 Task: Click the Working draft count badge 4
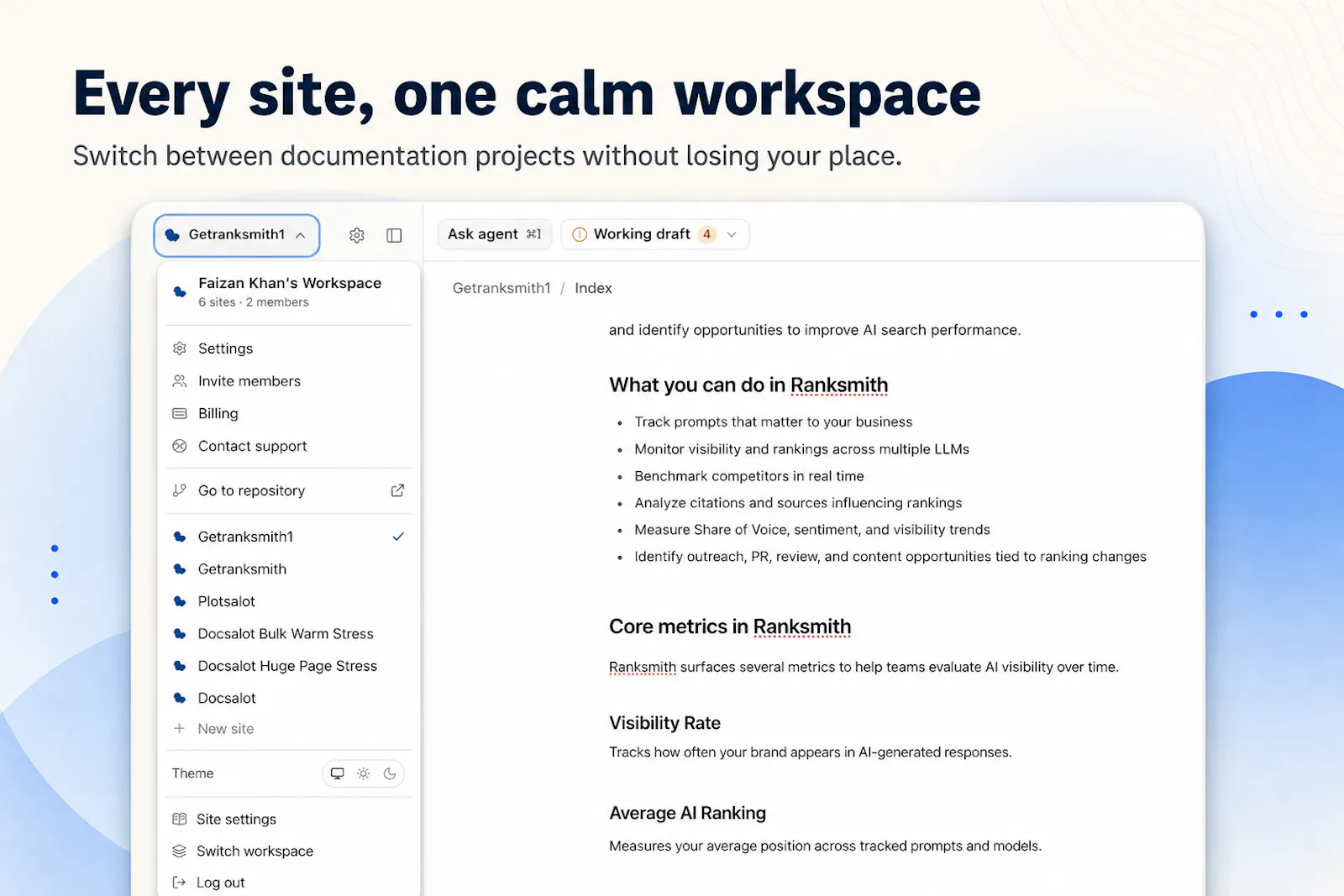click(x=707, y=234)
